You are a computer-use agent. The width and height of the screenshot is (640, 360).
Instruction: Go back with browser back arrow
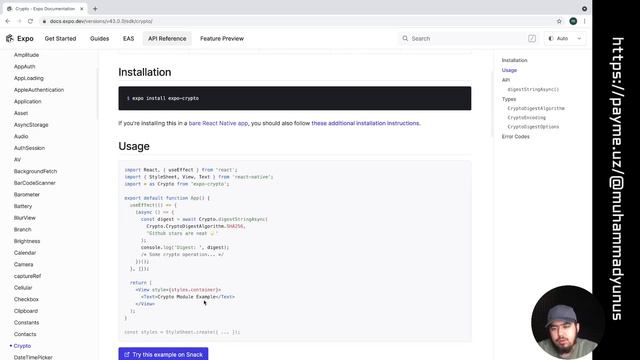coord(8,21)
